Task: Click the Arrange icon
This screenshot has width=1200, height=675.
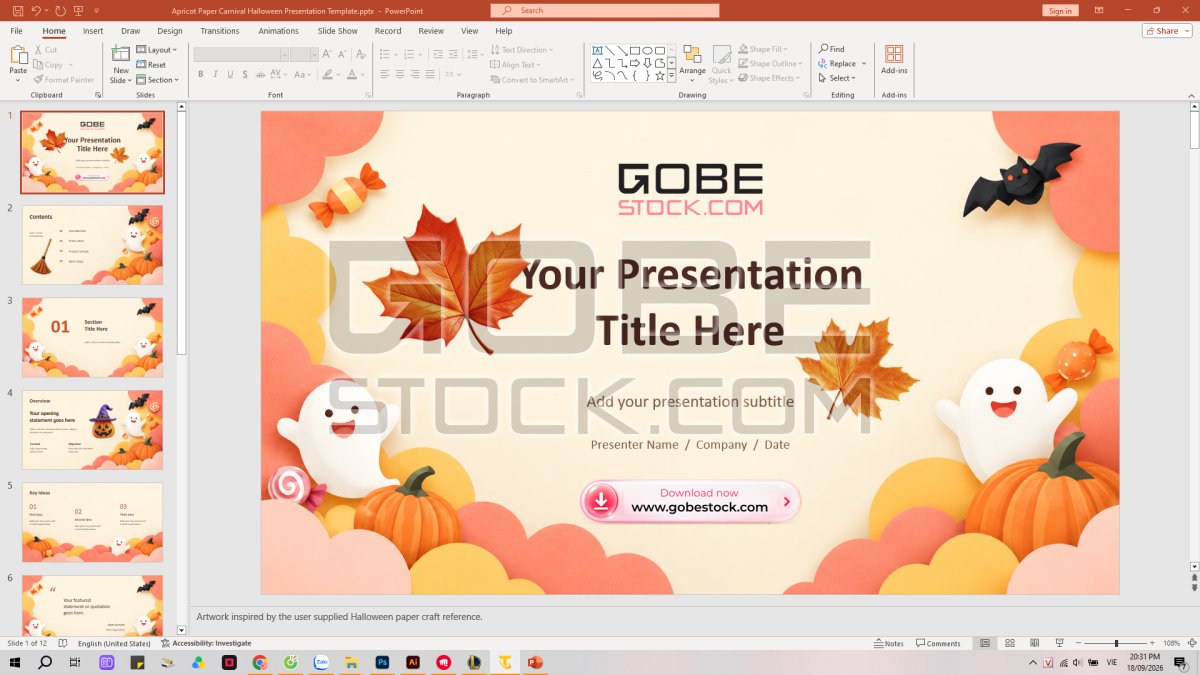Action: point(692,55)
